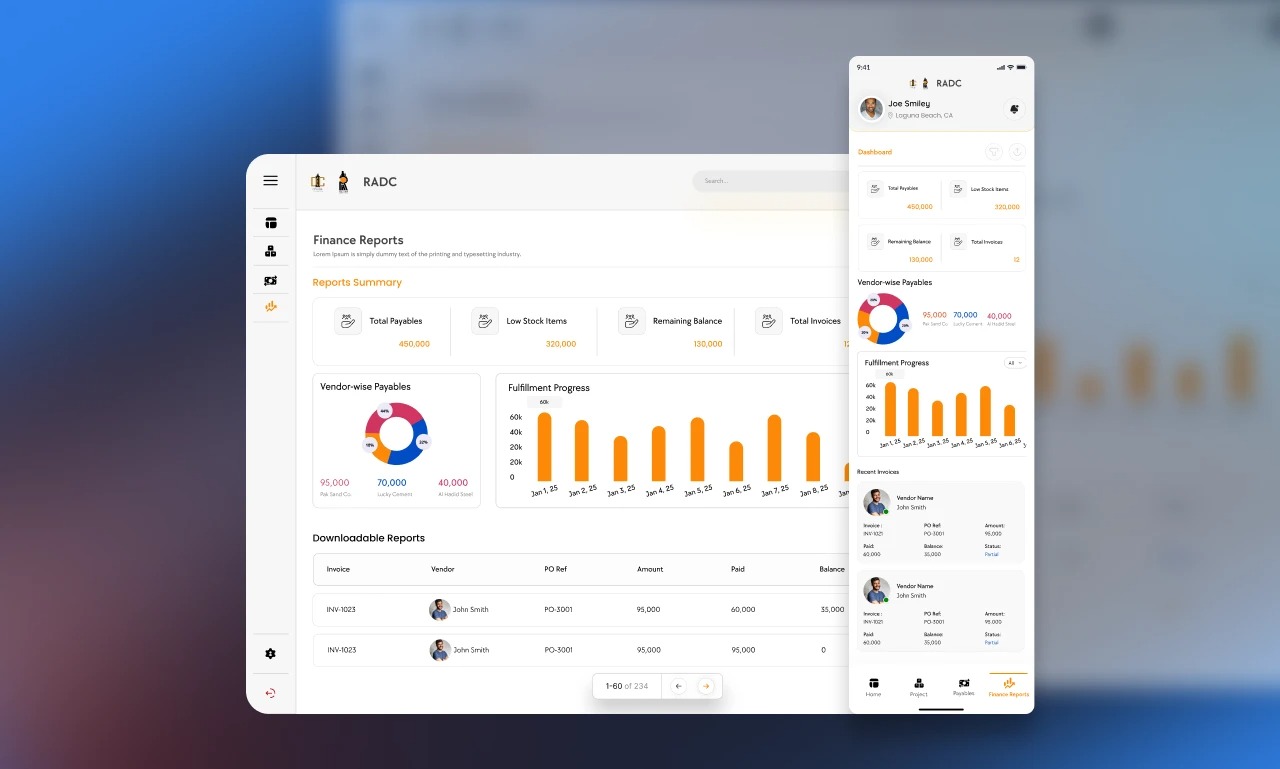Select the Payables tab in mobile bottom bar

pos(963,687)
